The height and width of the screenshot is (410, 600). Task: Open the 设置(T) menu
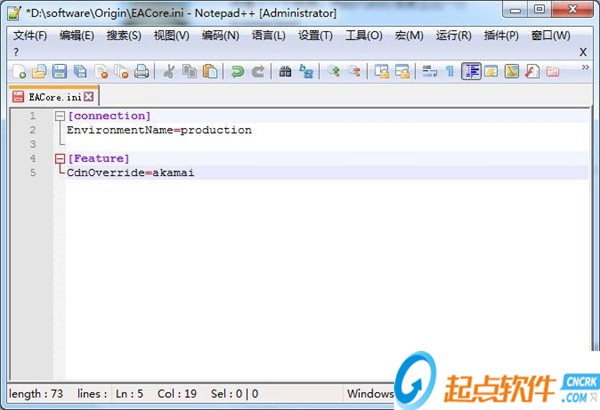pos(315,36)
